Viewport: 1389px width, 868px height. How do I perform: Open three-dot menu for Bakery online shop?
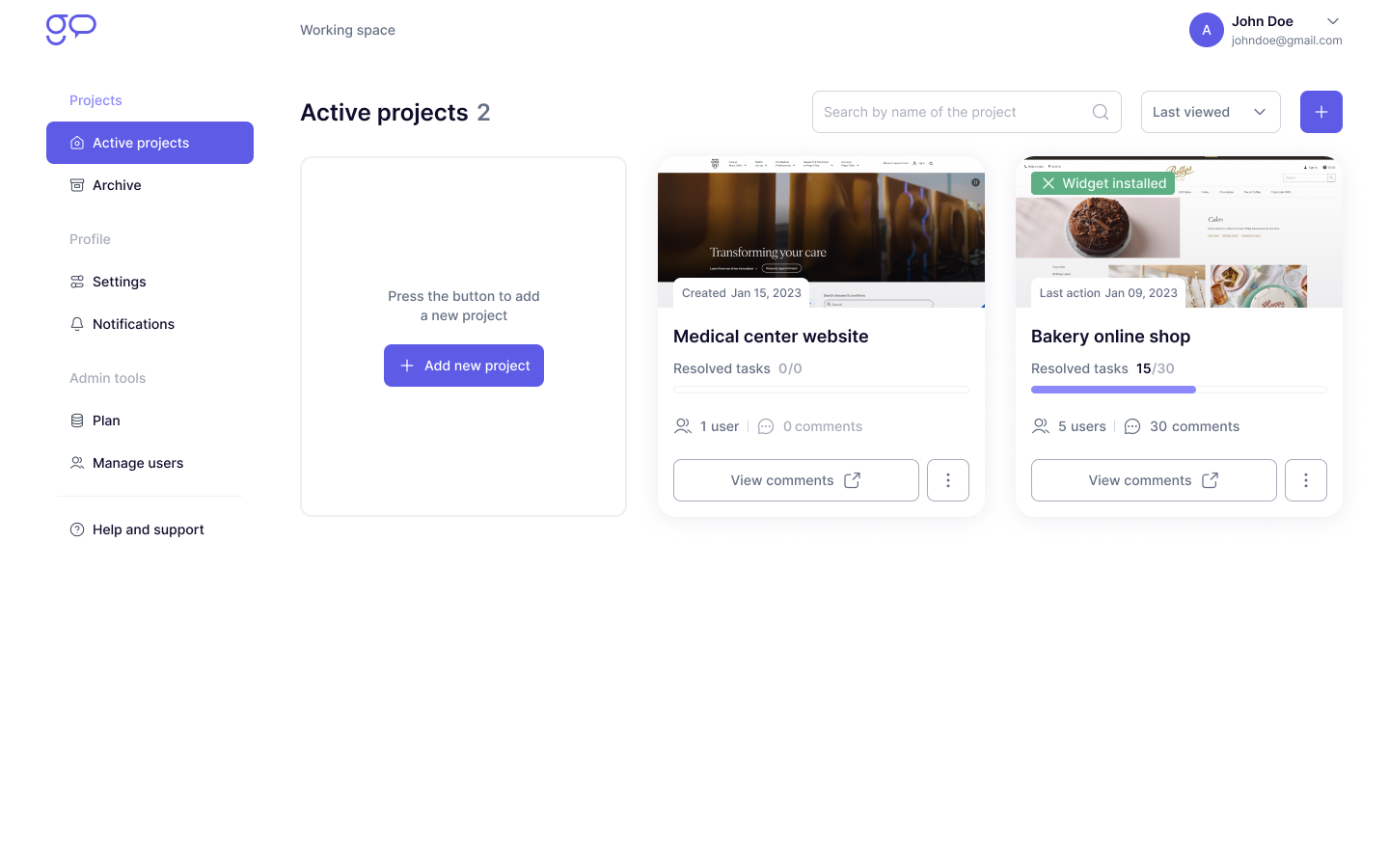pos(1305,480)
